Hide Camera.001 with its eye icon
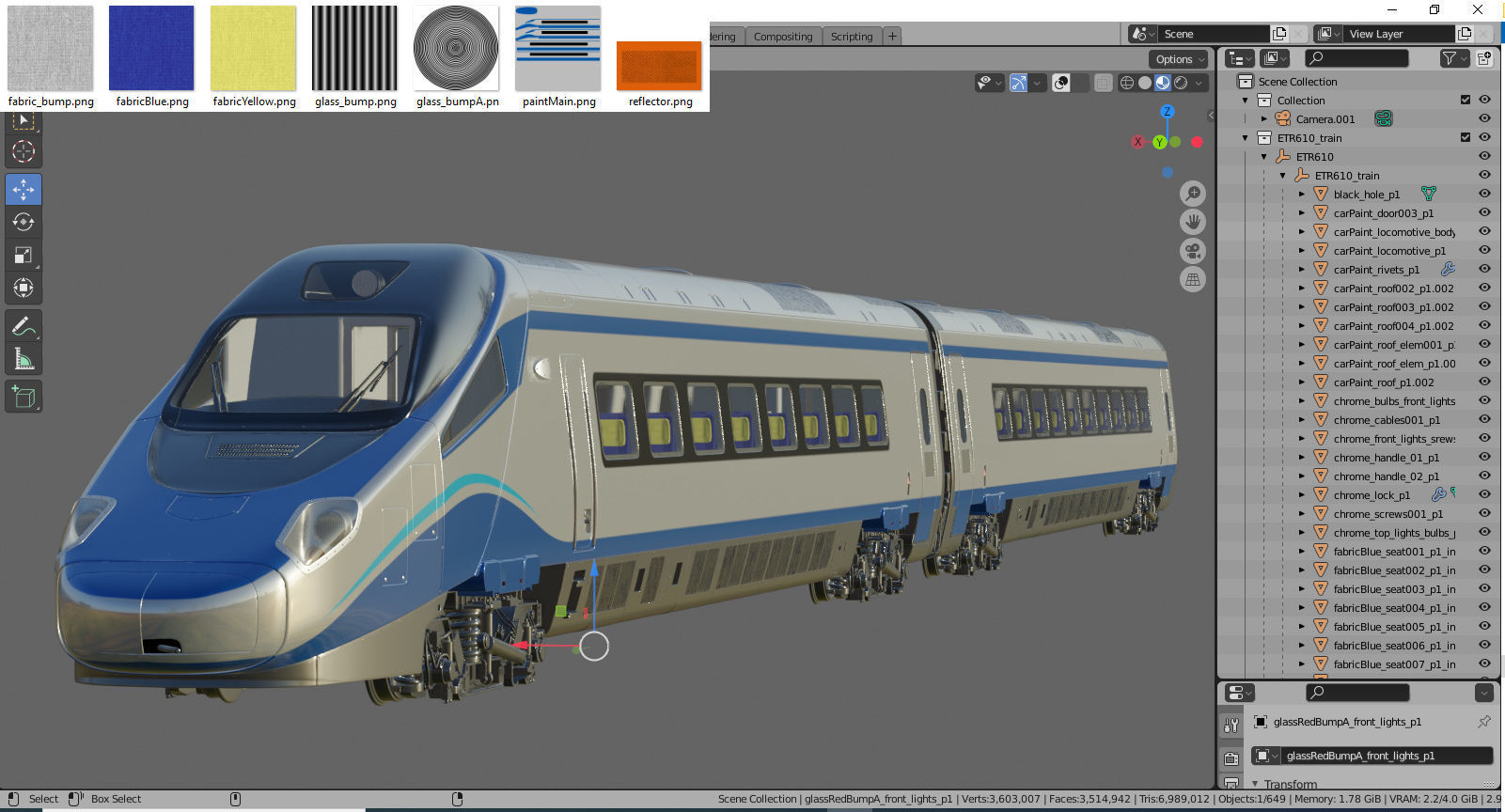The height and width of the screenshot is (812, 1505). (1485, 118)
